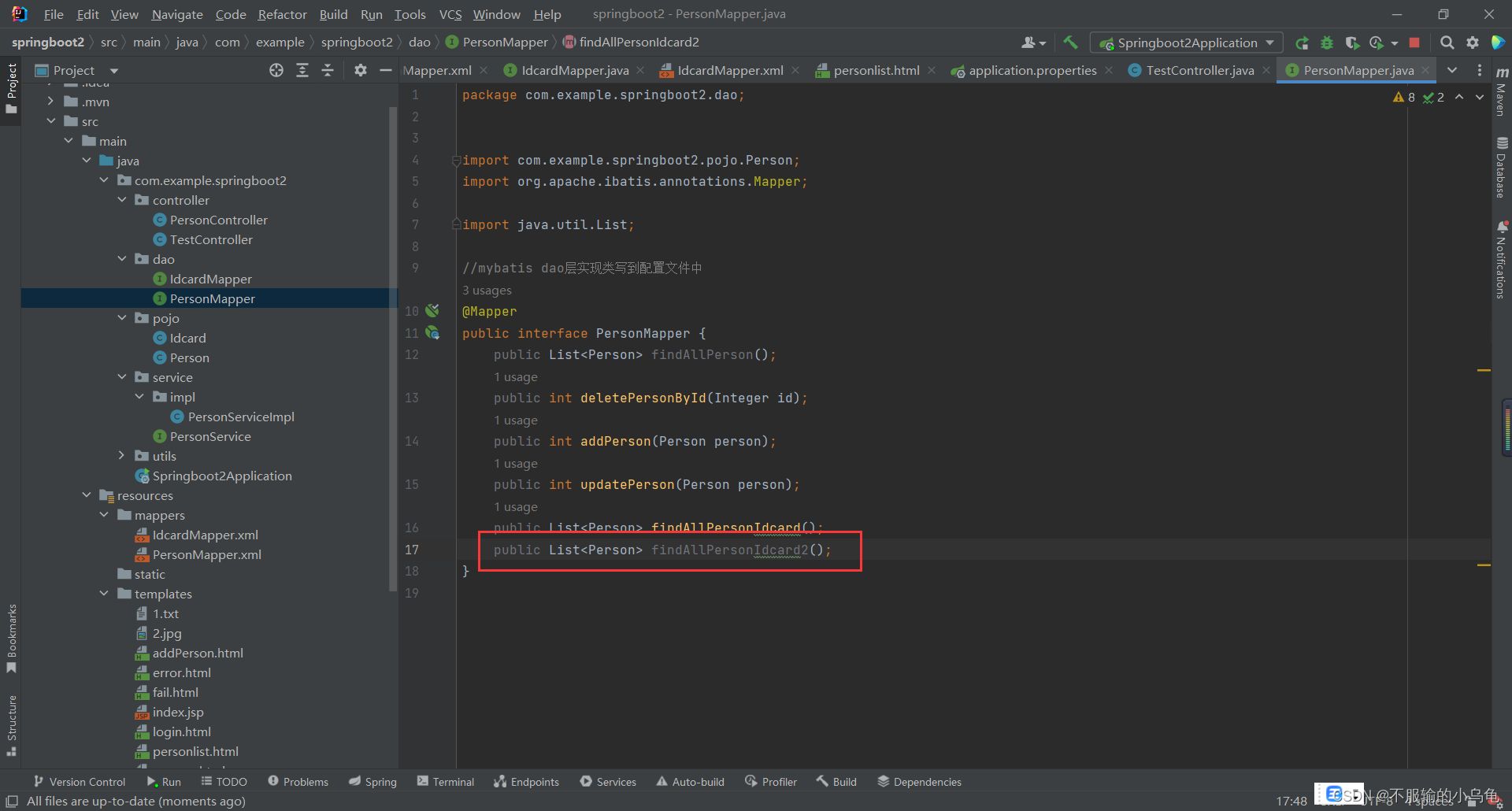Open the VCS menu
The height and width of the screenshot is (811, 1512).
coord(450,14)
